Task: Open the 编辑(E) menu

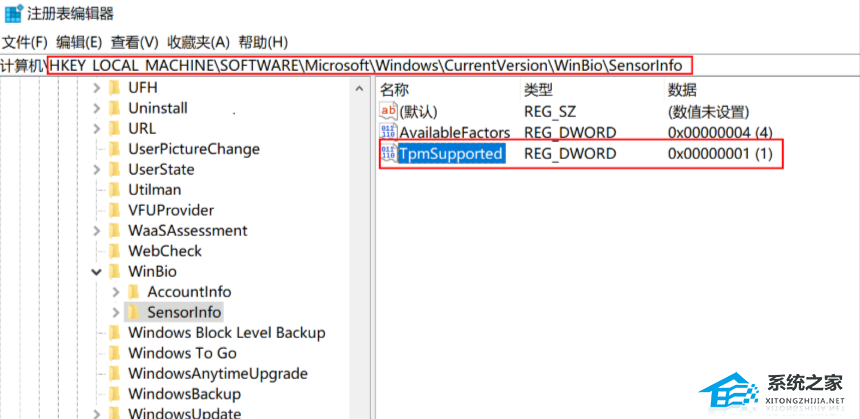Action: pyautogui.click(x=80, y=42)
